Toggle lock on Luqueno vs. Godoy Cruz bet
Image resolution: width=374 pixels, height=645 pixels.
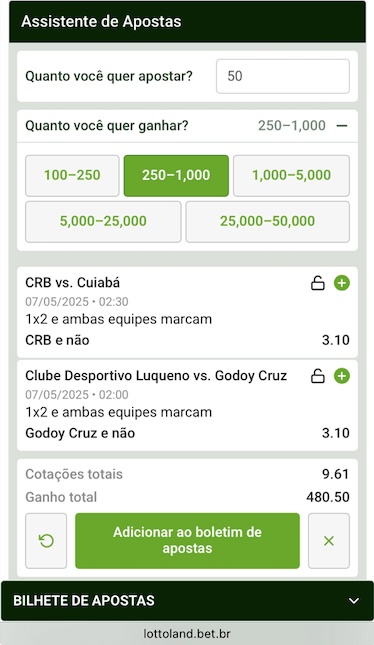pos(317,376)
